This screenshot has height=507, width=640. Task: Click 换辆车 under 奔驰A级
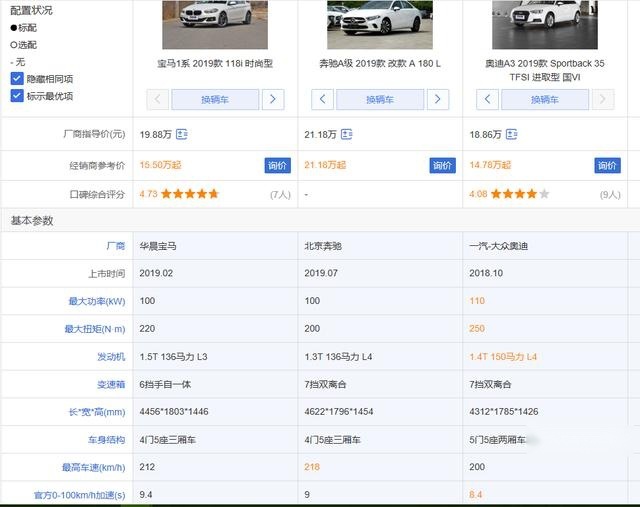click(380, 99)
